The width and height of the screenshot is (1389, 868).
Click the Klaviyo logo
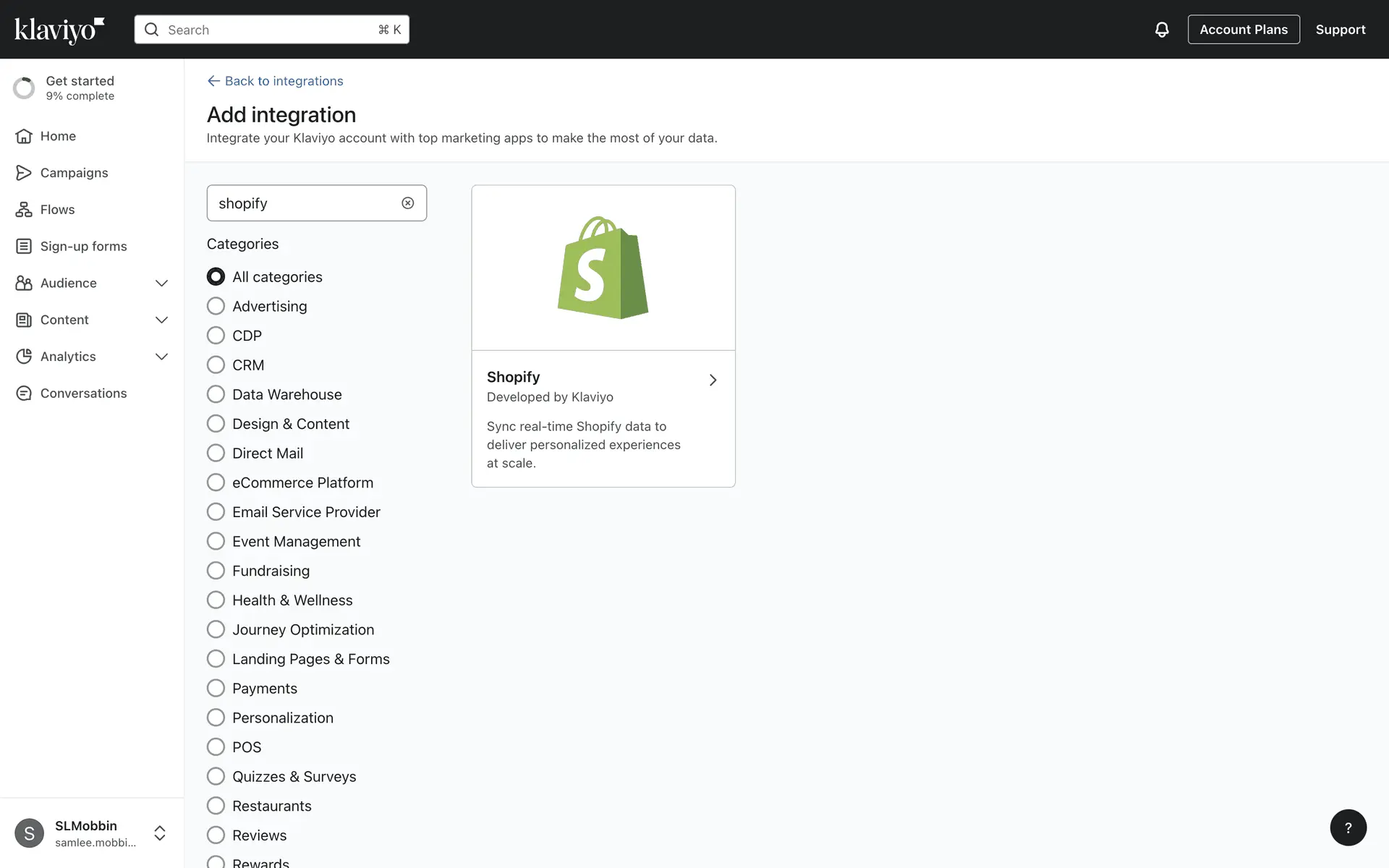pos(59,30)
